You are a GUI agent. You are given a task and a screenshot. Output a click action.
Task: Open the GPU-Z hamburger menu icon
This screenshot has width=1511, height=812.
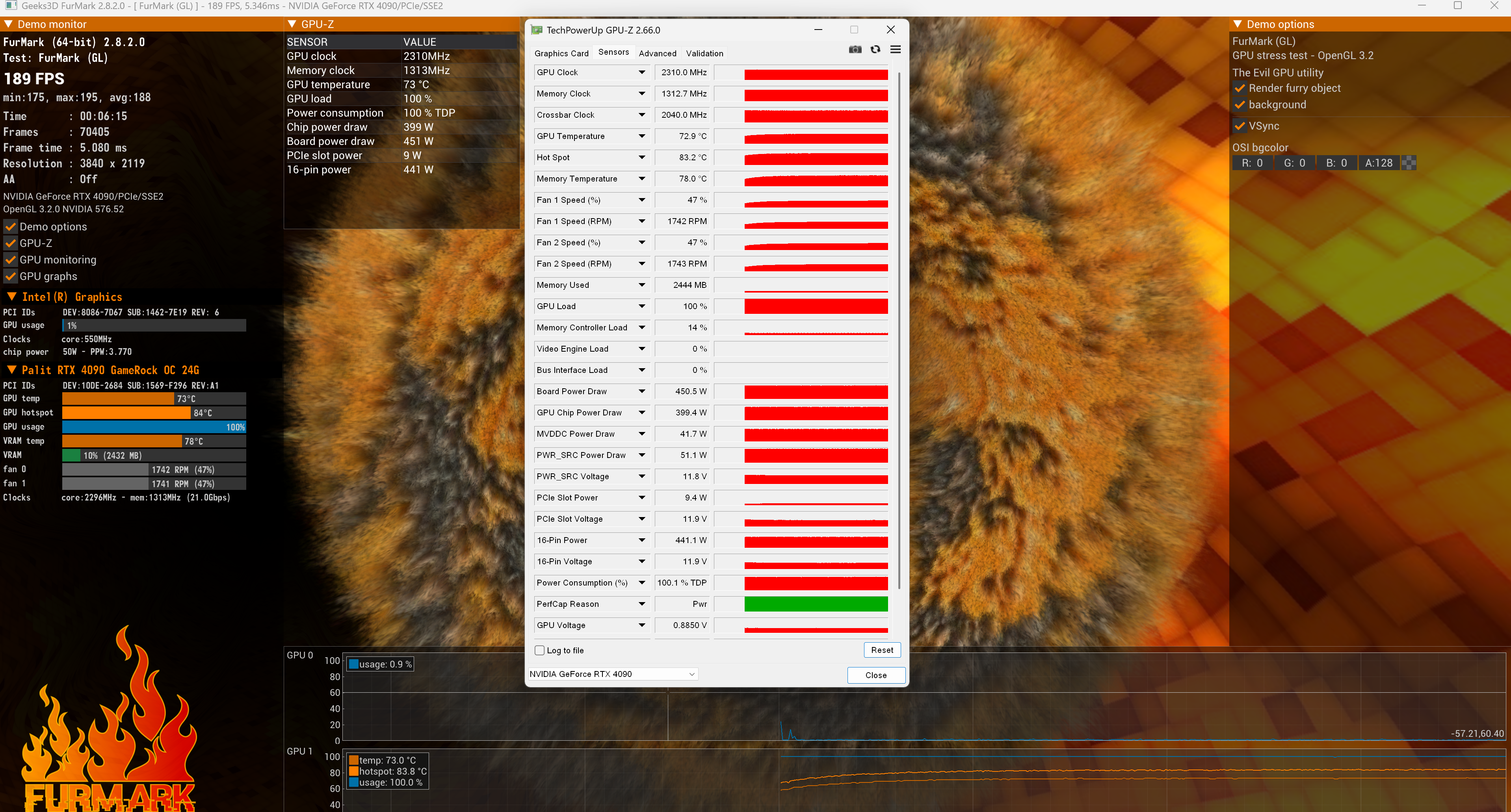(895, 50)
